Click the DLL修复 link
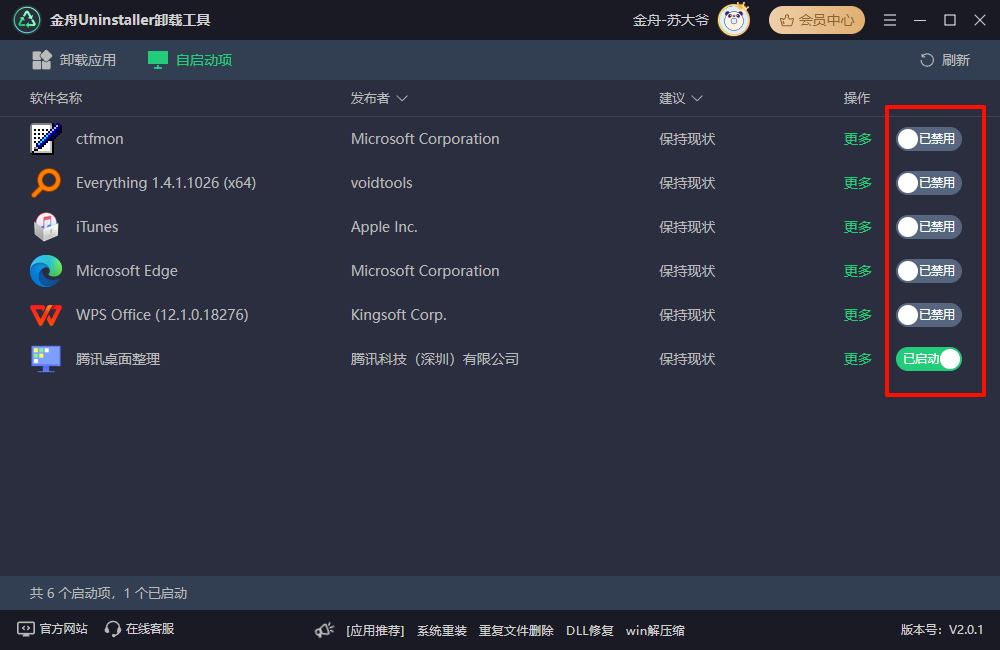The image size is (1000, 650). (589, 630)
